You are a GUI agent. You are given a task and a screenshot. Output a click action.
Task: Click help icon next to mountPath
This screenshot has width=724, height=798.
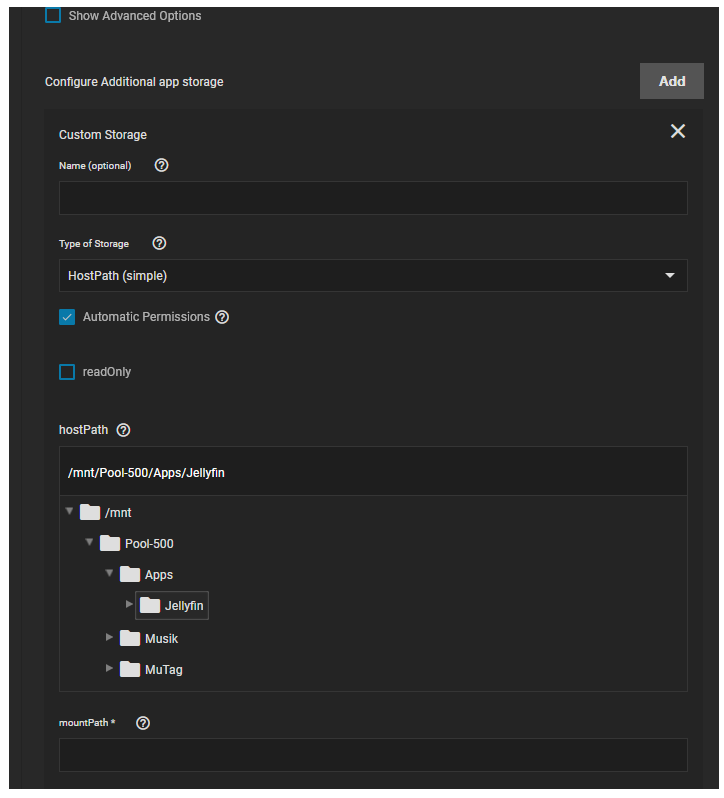(x=142, y=723)
